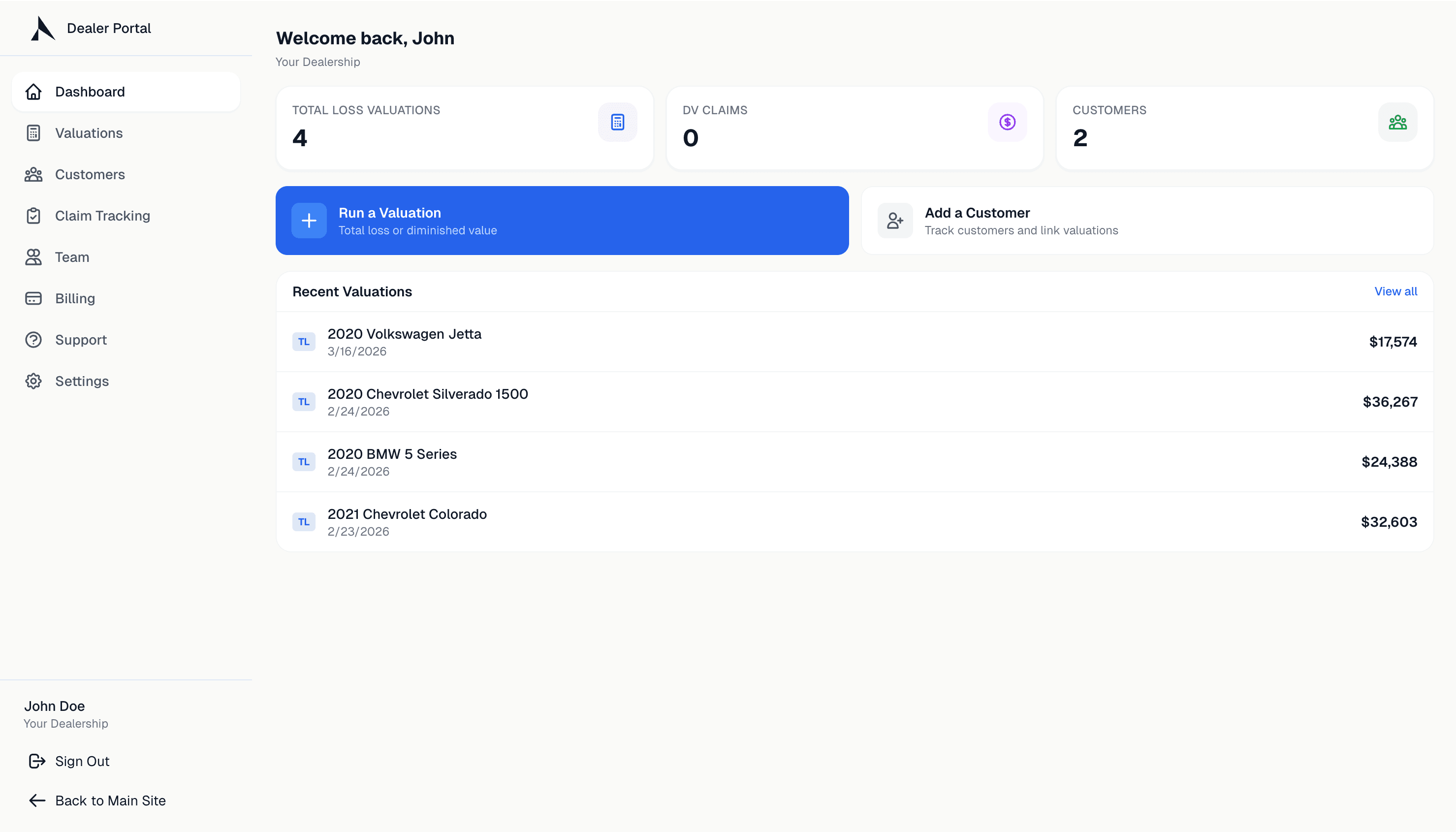
Task: Open Settings via the gear icon
Action: (33, 381)
